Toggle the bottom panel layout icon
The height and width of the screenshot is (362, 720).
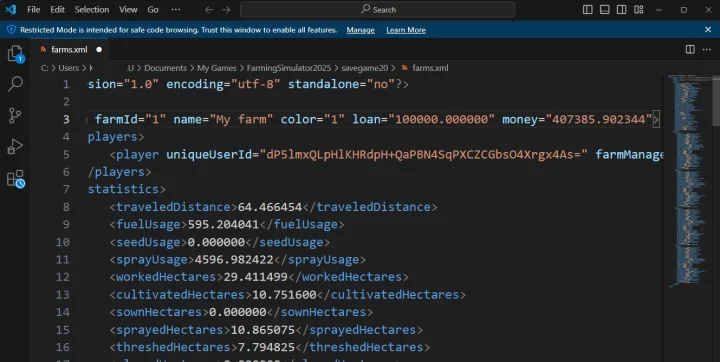point(605,10)
